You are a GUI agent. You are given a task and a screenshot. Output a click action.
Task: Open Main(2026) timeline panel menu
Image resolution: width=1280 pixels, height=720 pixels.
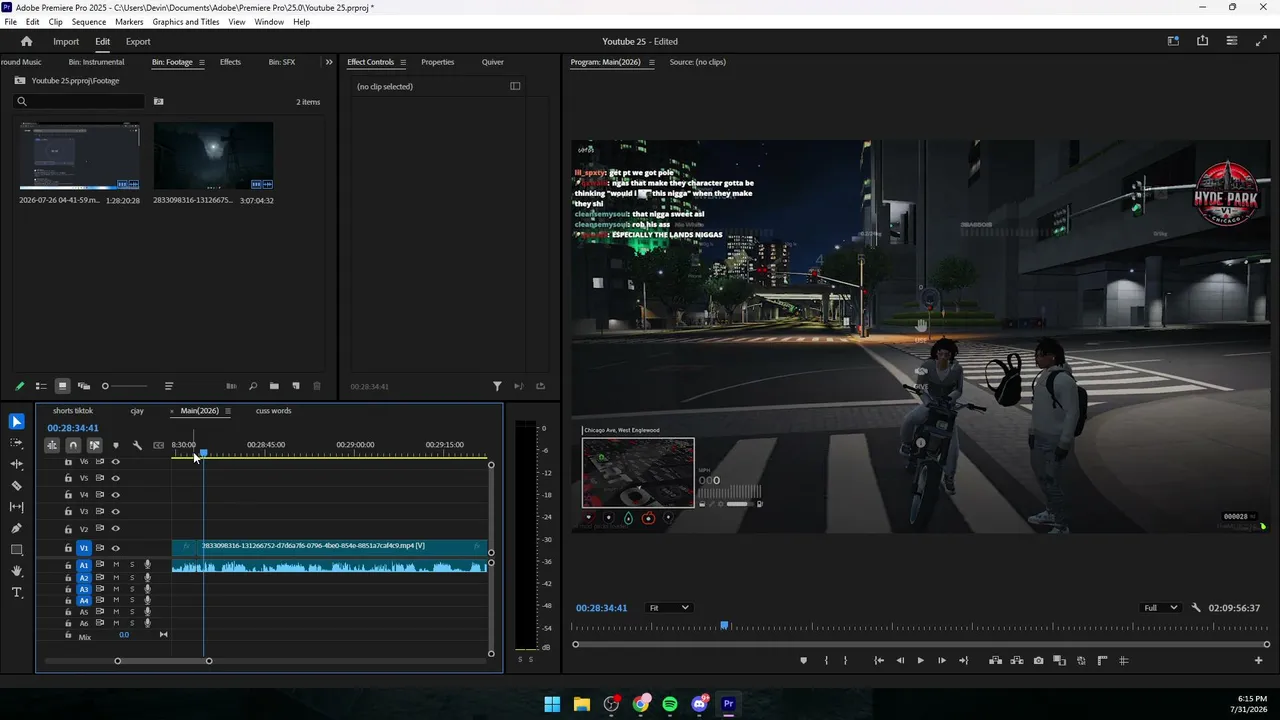228,411
